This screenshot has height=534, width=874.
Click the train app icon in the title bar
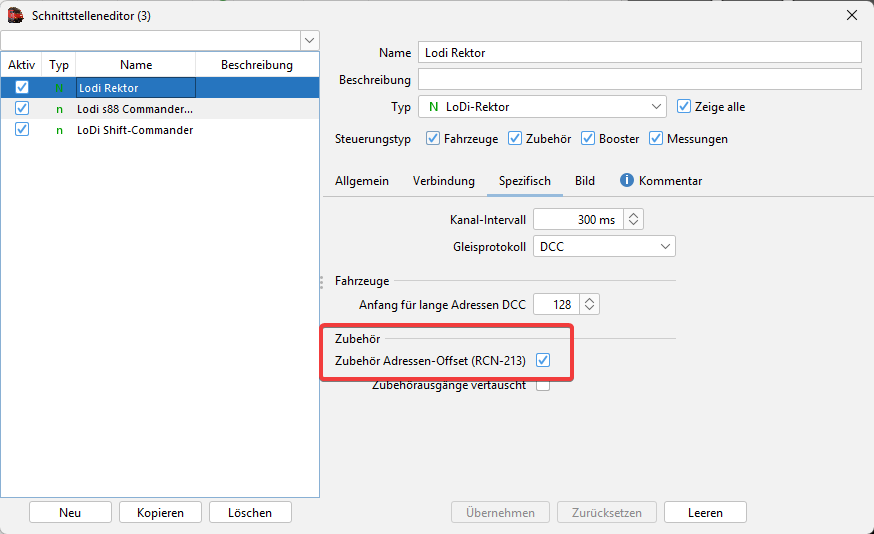(16, 15)
